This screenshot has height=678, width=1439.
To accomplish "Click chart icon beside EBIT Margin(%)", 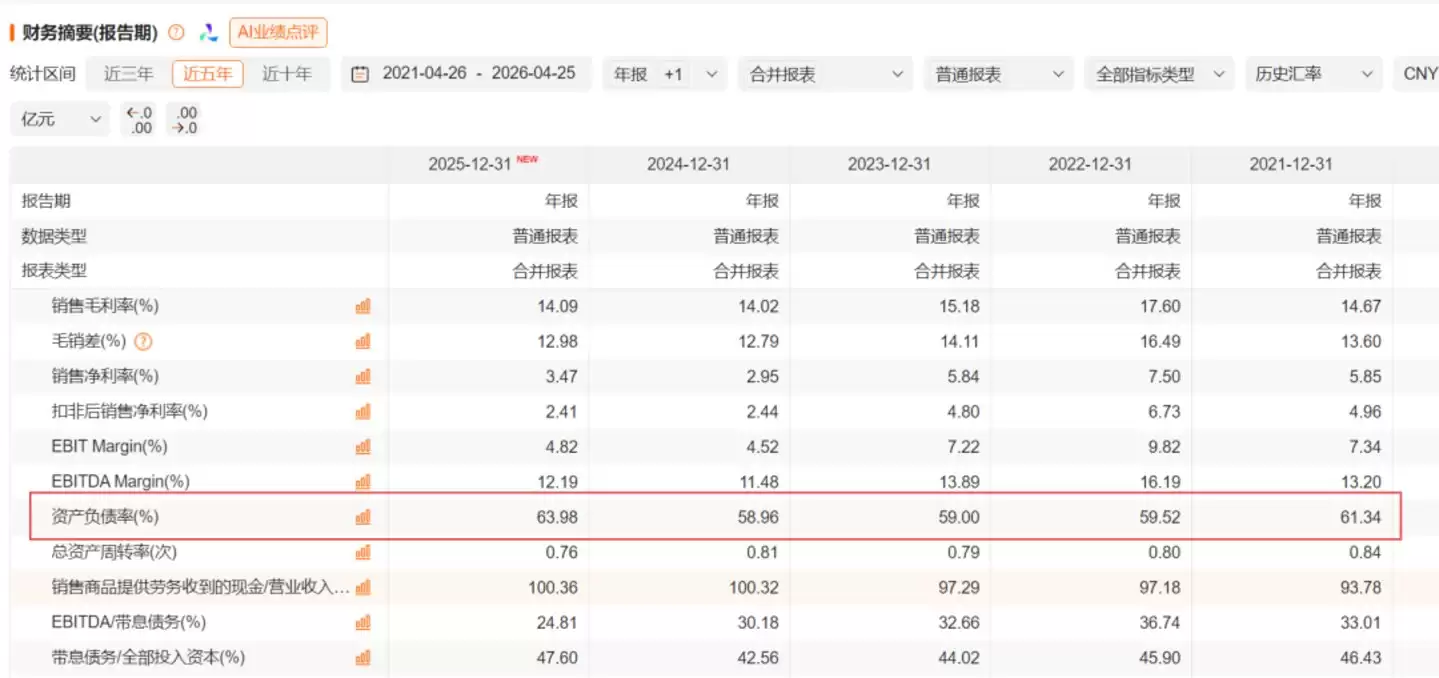I will click(x=363, y=446).
